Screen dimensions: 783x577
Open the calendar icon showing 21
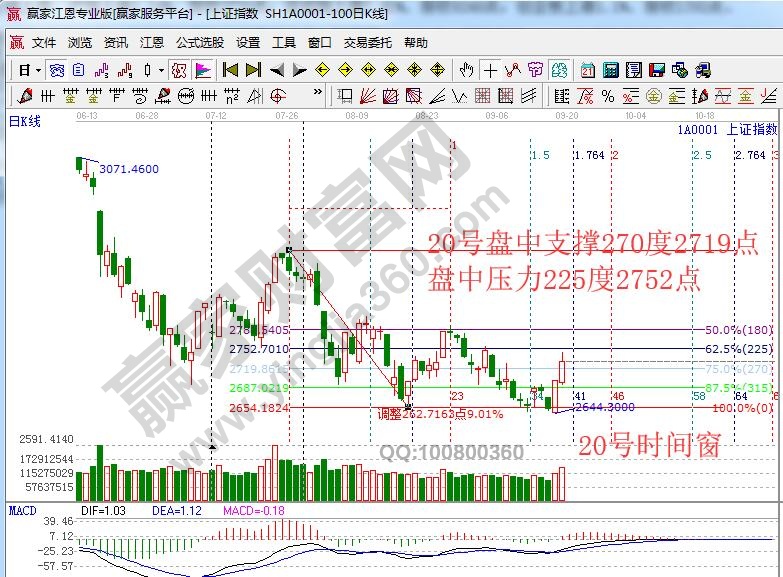587,70
